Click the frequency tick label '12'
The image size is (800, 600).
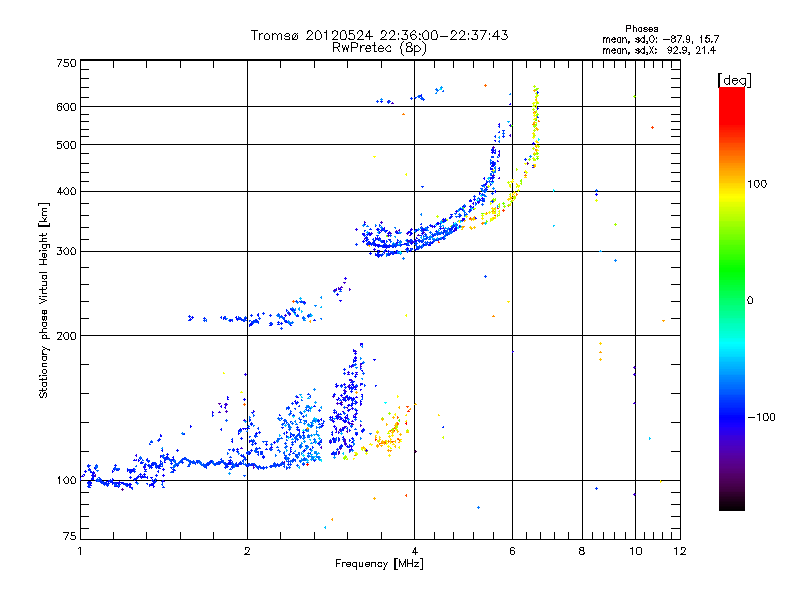click(x=680, y=551)
